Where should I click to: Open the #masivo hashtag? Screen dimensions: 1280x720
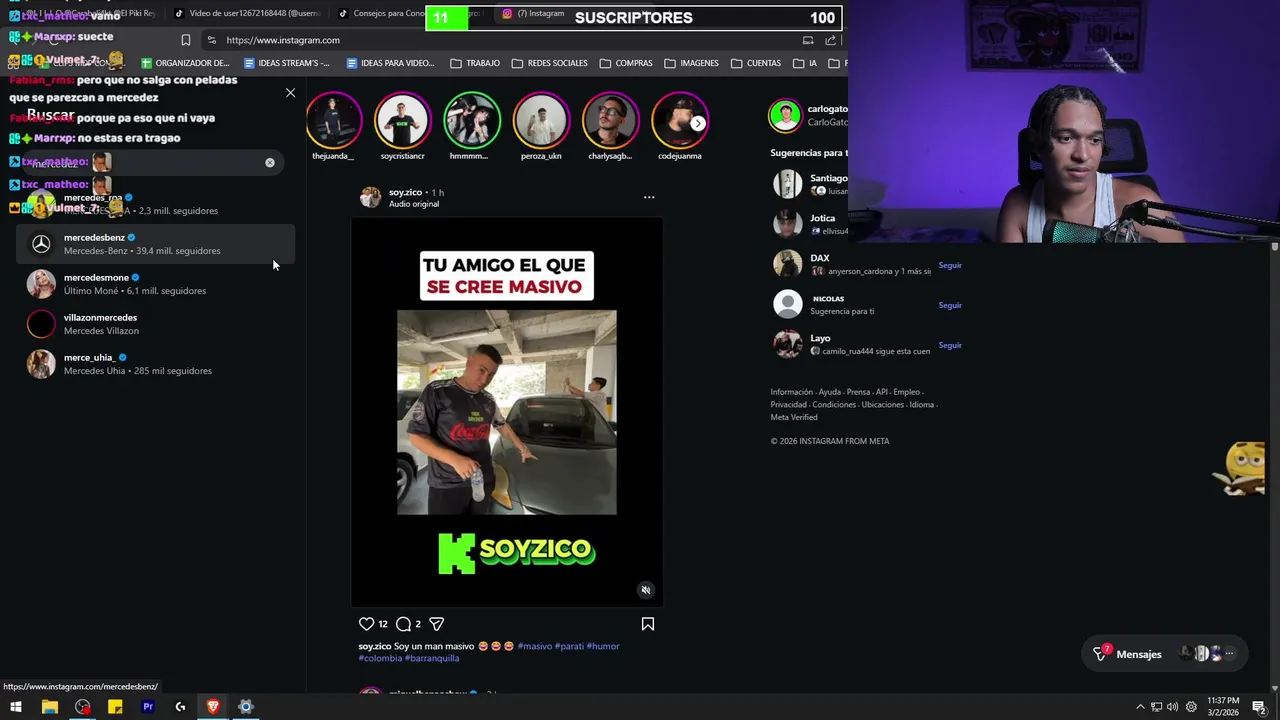pos(534,646)
